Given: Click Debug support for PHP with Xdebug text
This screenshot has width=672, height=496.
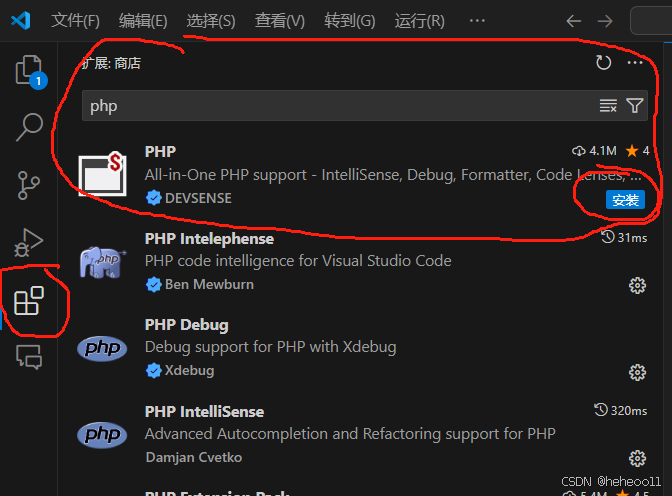Looking at the screenshot, I should point(270,347).
